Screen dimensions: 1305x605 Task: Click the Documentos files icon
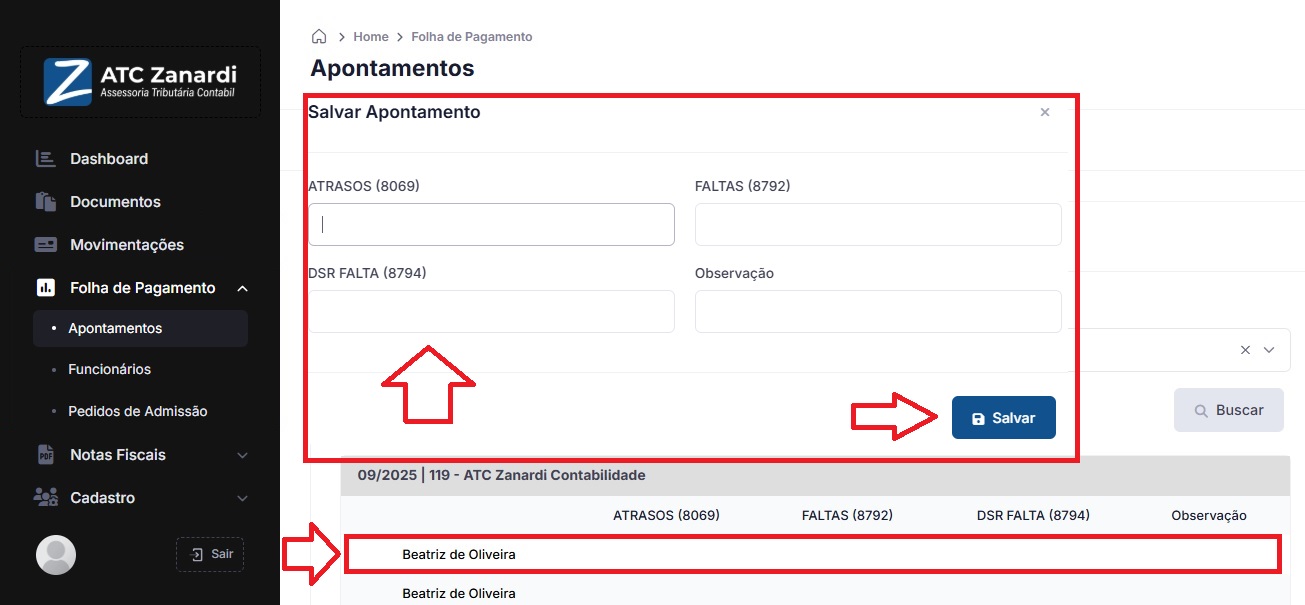click(45, 202)
